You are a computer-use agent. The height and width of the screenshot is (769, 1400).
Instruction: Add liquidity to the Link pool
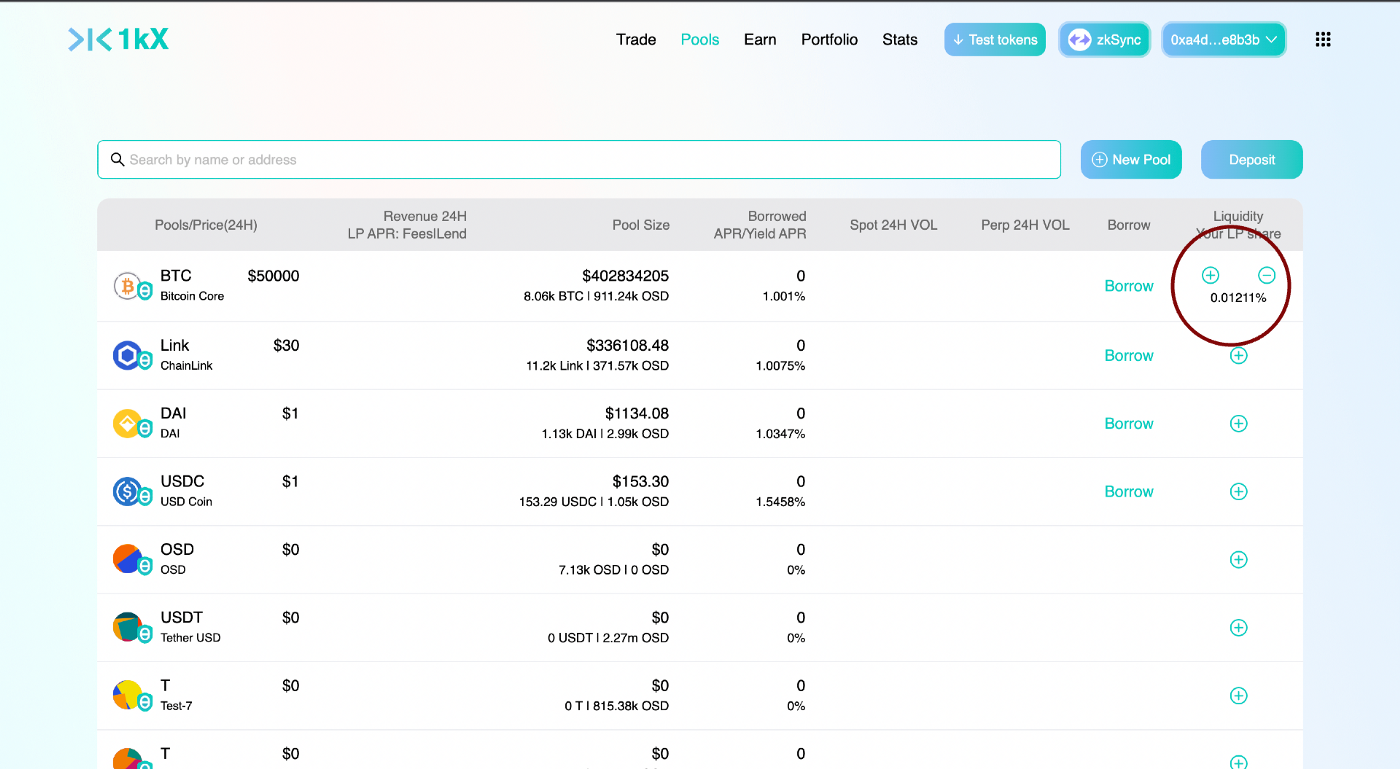click(1238, 355)
